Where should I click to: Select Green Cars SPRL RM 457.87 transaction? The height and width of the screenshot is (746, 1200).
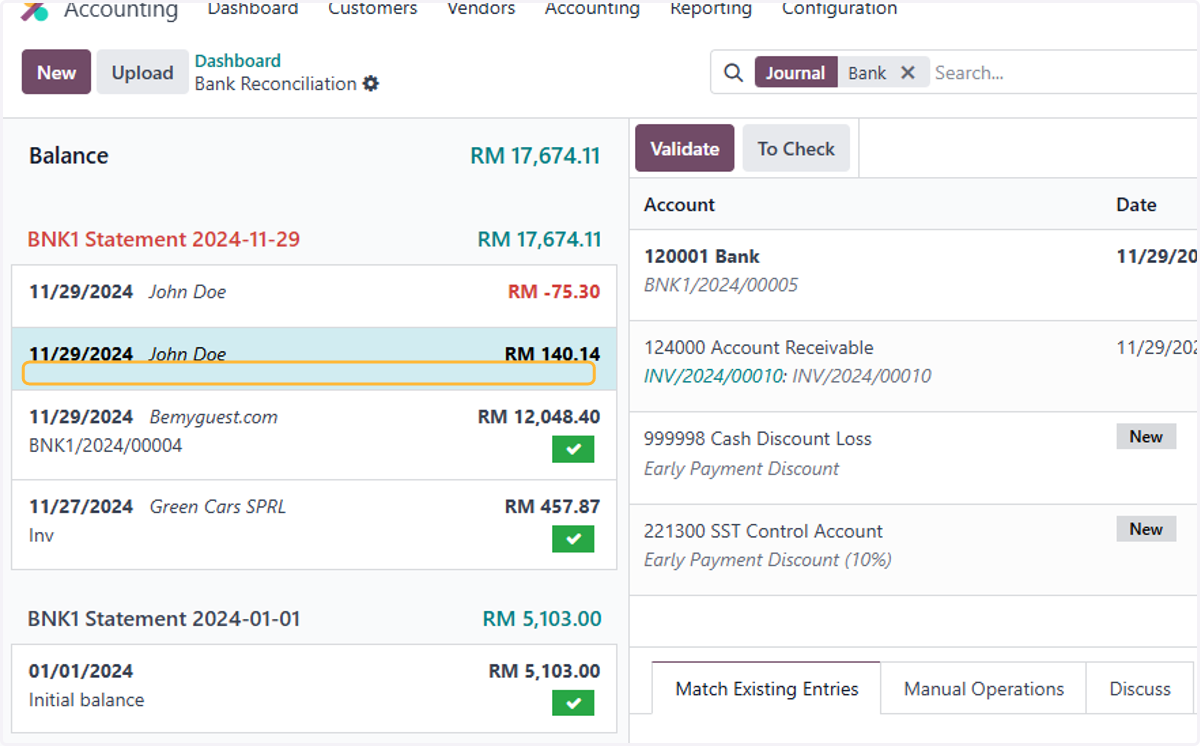click(314, 525)
